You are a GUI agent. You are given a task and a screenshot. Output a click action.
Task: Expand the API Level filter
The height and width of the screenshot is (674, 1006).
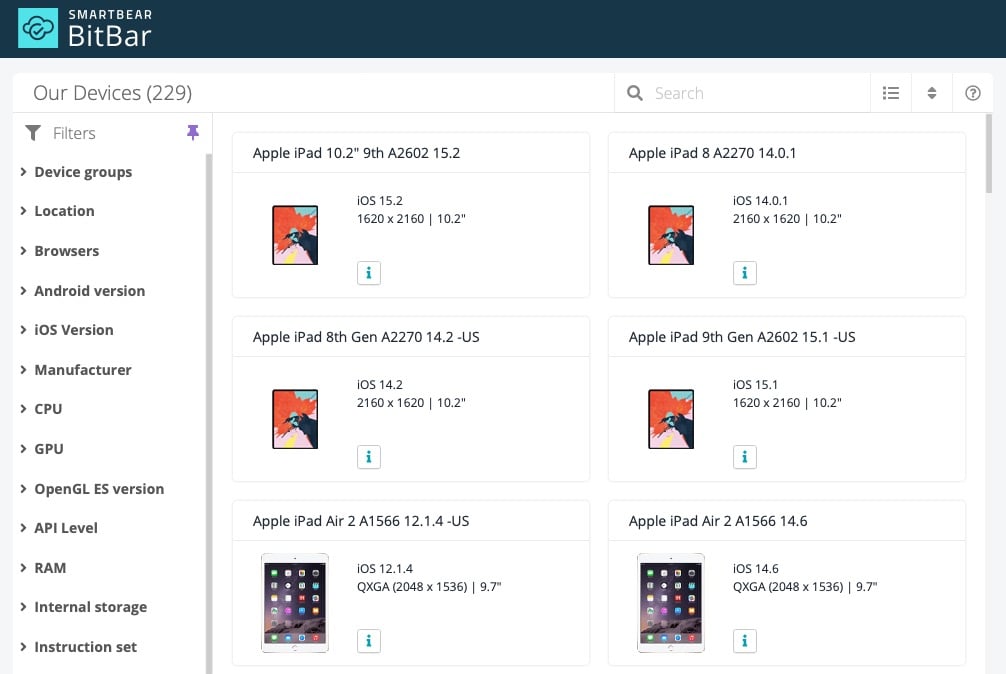(x=59, y=528)
